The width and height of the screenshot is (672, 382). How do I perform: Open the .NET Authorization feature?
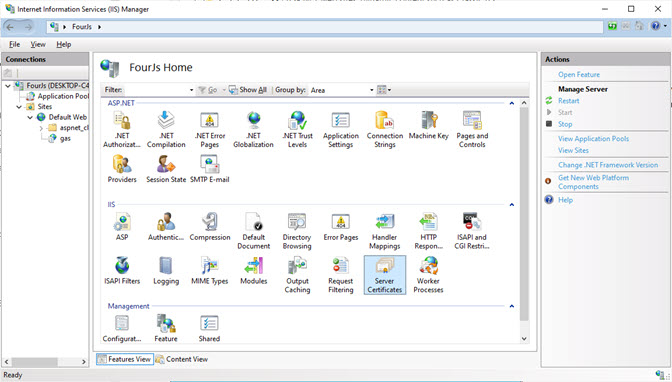click(122, 129)
